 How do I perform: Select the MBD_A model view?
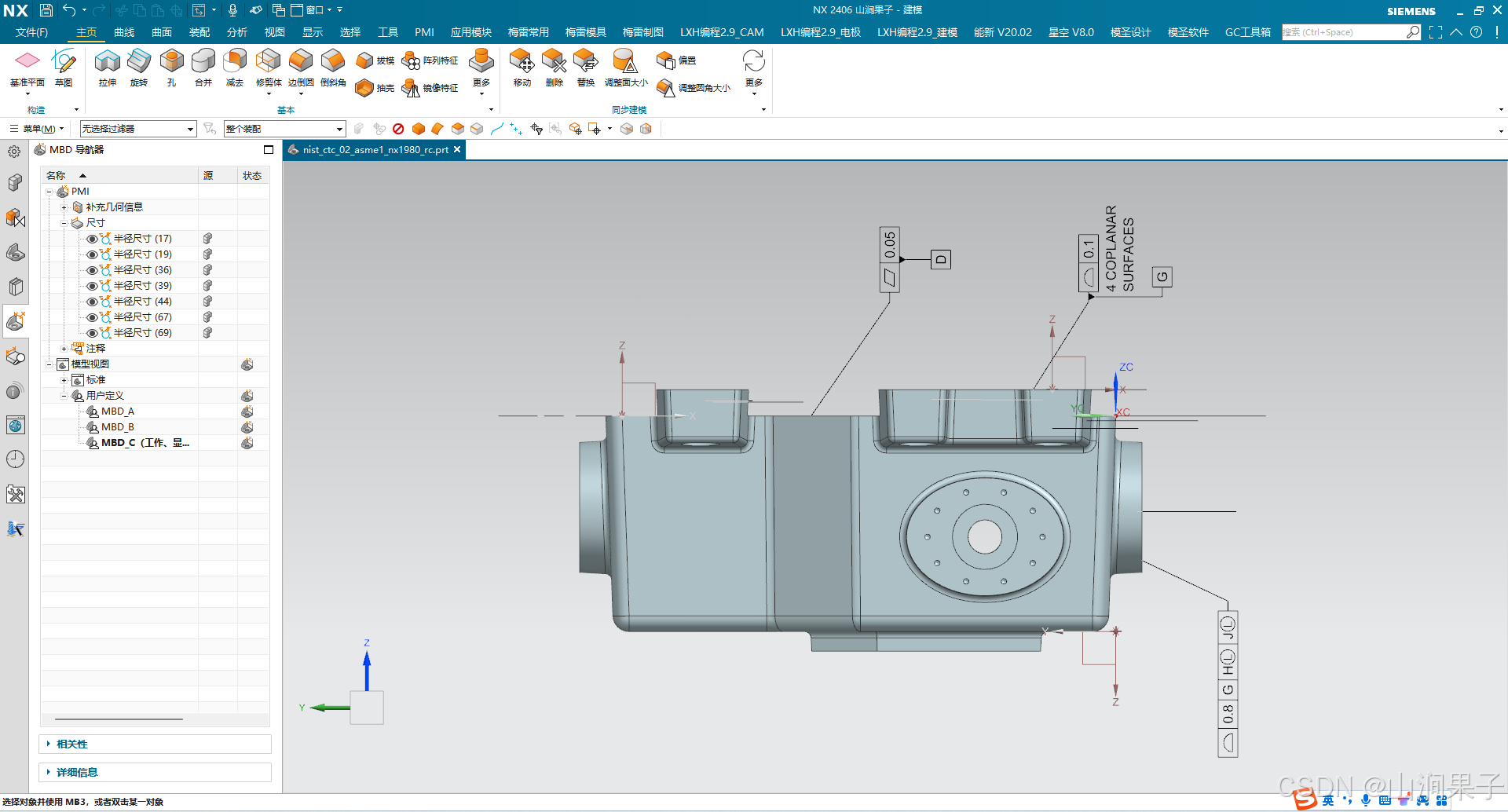pyautogui.click(x=117, y=411)
